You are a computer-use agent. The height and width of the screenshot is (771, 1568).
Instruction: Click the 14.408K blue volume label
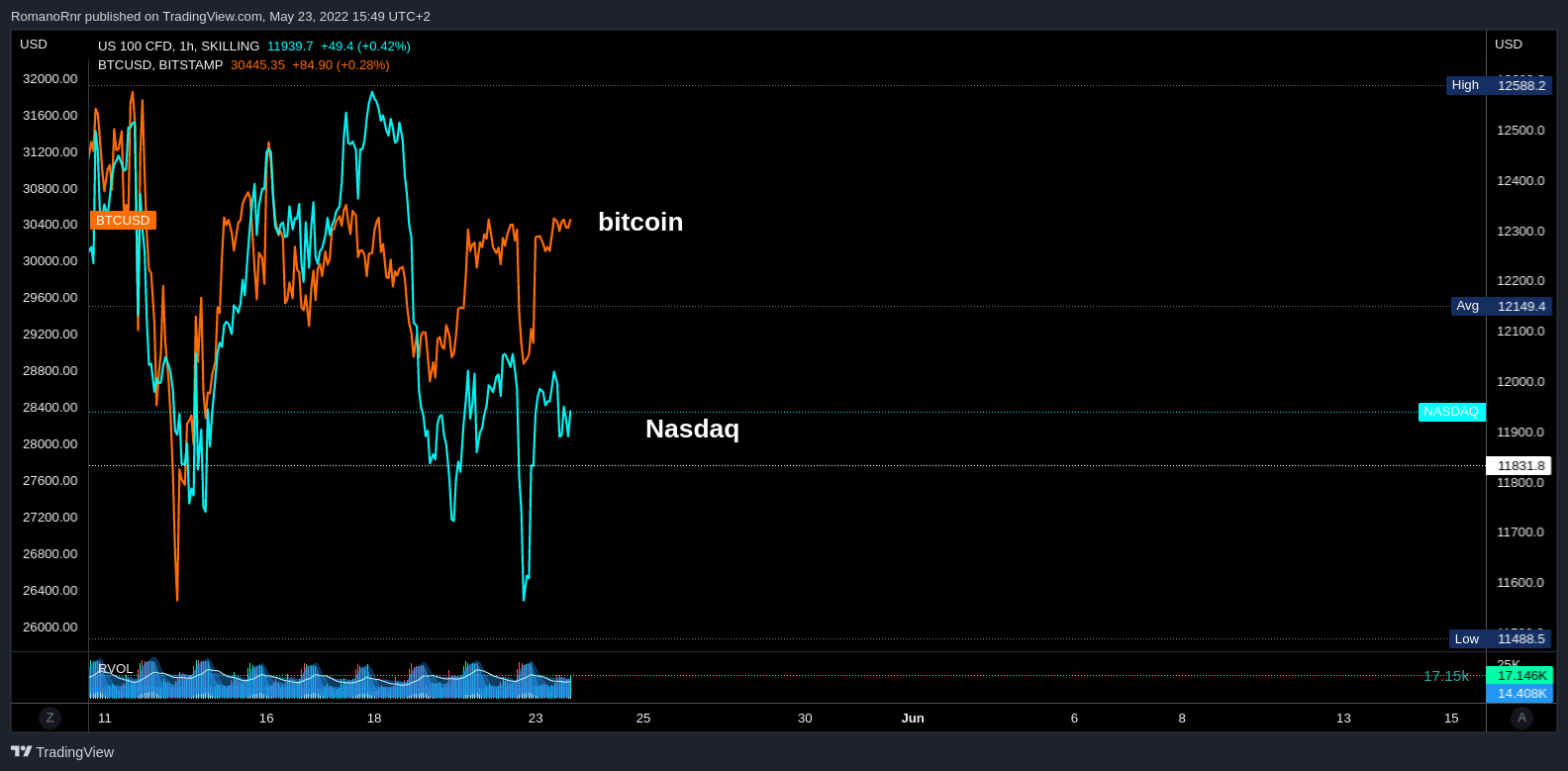click(x=1520, y=694)
